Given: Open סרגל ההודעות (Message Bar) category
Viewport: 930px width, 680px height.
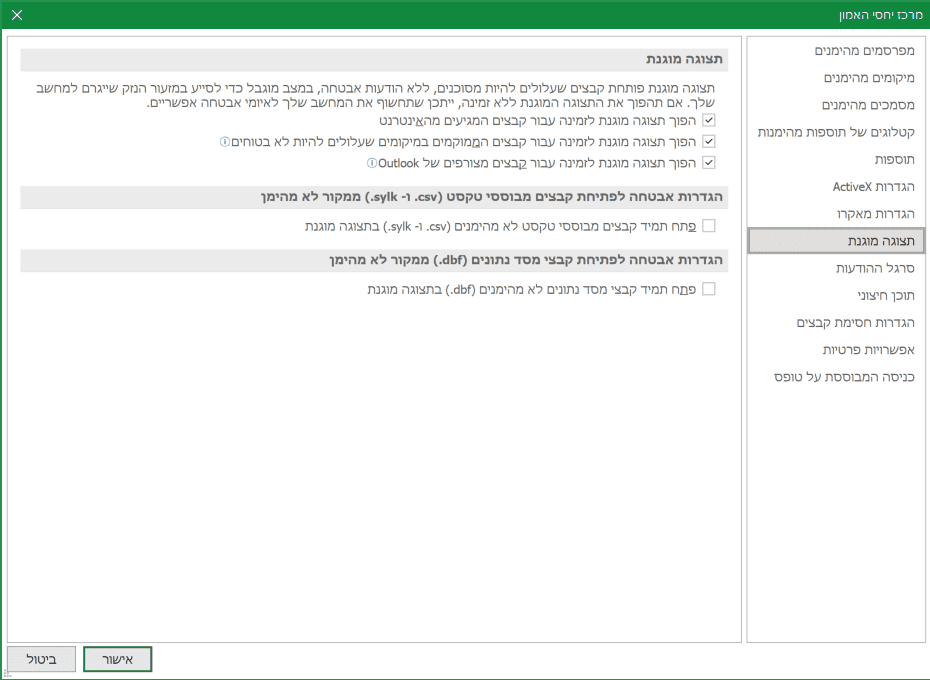Looking at the screenshot, I should (x=836, y=269).
